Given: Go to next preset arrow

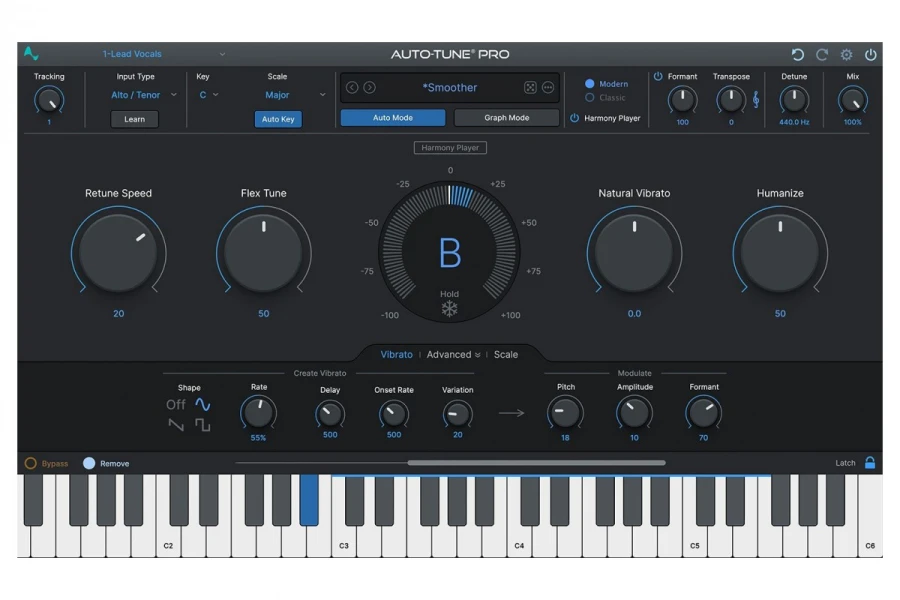Looking at the screenshot, I should pos(370,87).
